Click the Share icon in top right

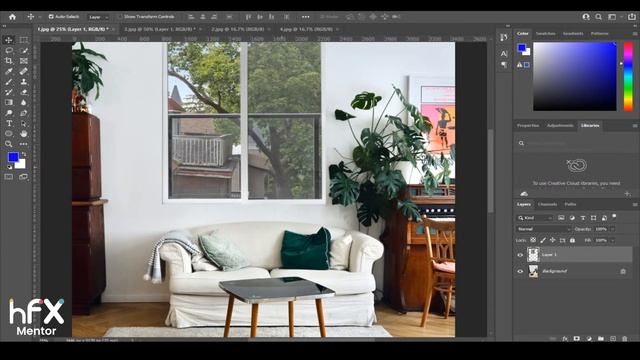pos(631,17)
